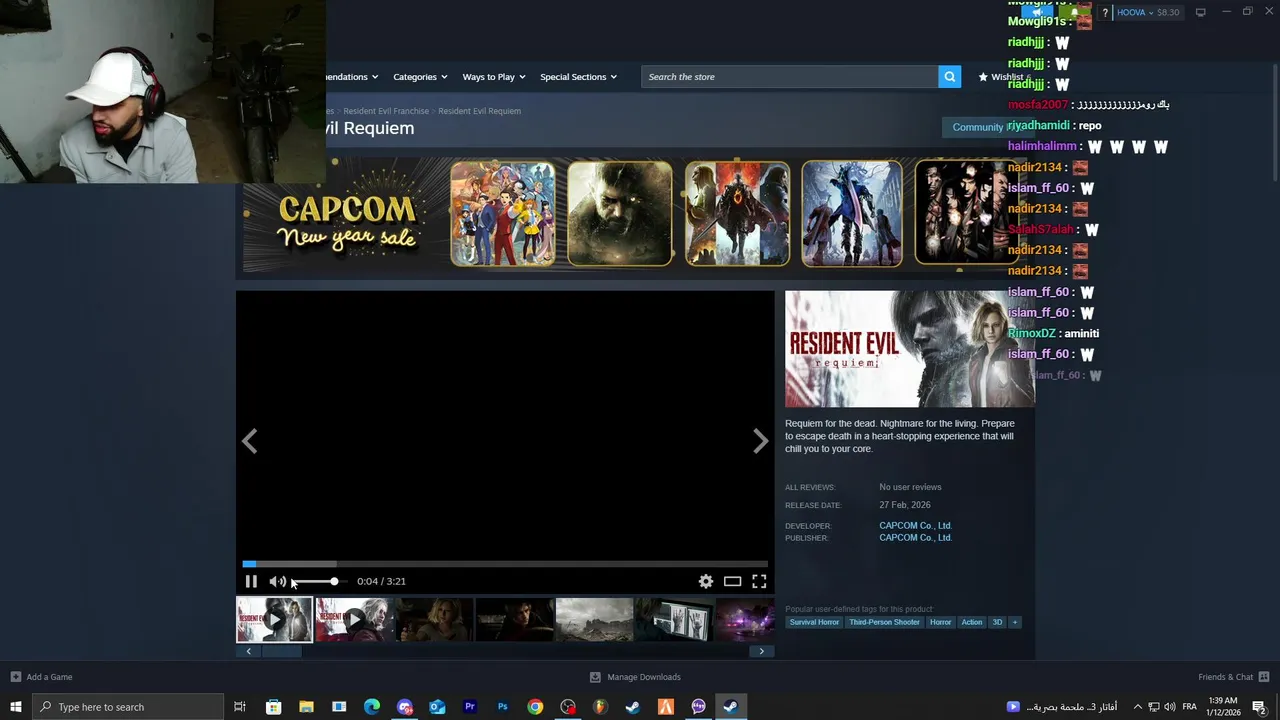The width and height of the screenshot is (1280, 720).
Task: Open Microsoft Store from the taskbar
Action: point(273,707)
